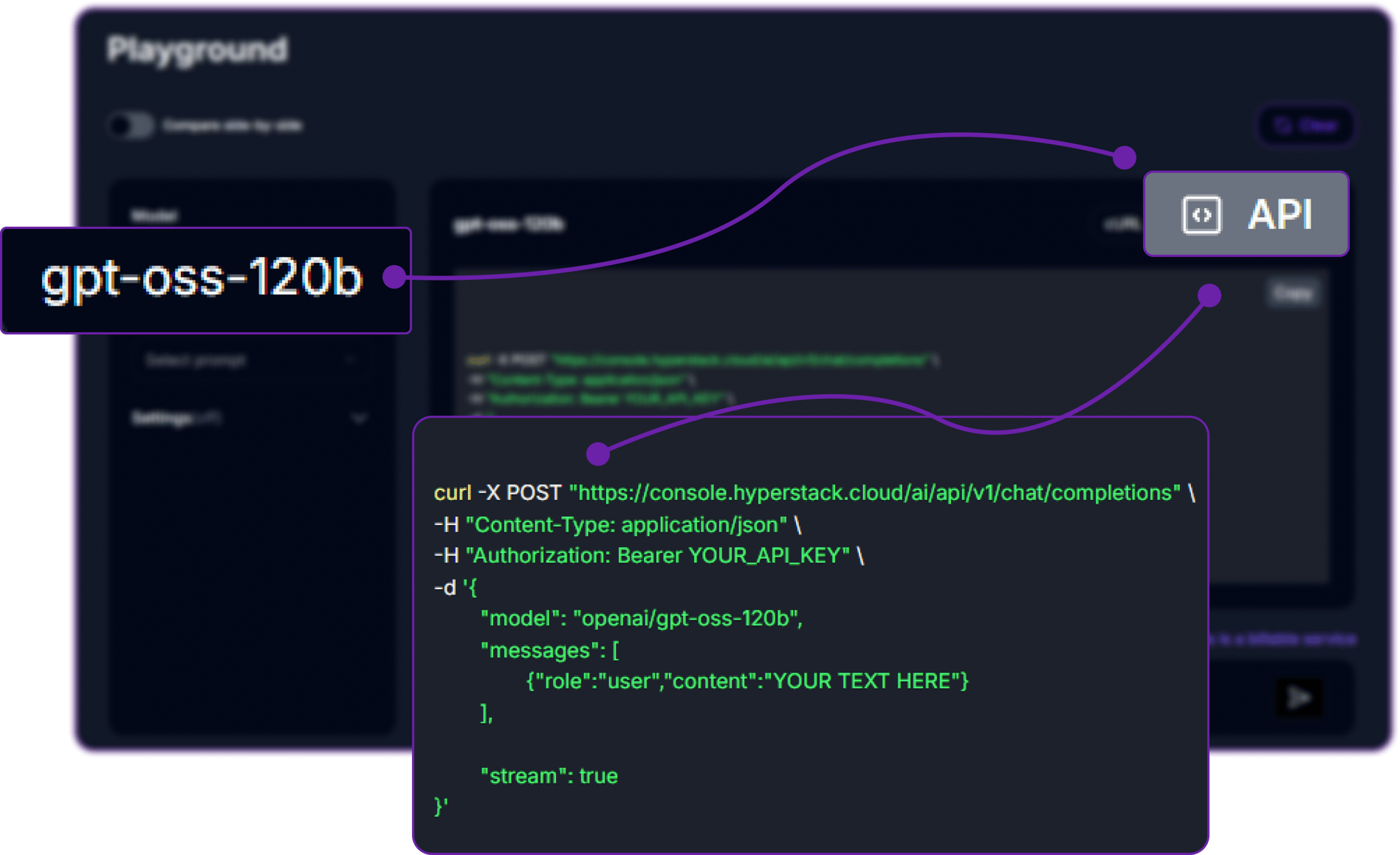This screenshot has height=855, width=1400.
Task: Click the API button
Action: [1246, 214]
